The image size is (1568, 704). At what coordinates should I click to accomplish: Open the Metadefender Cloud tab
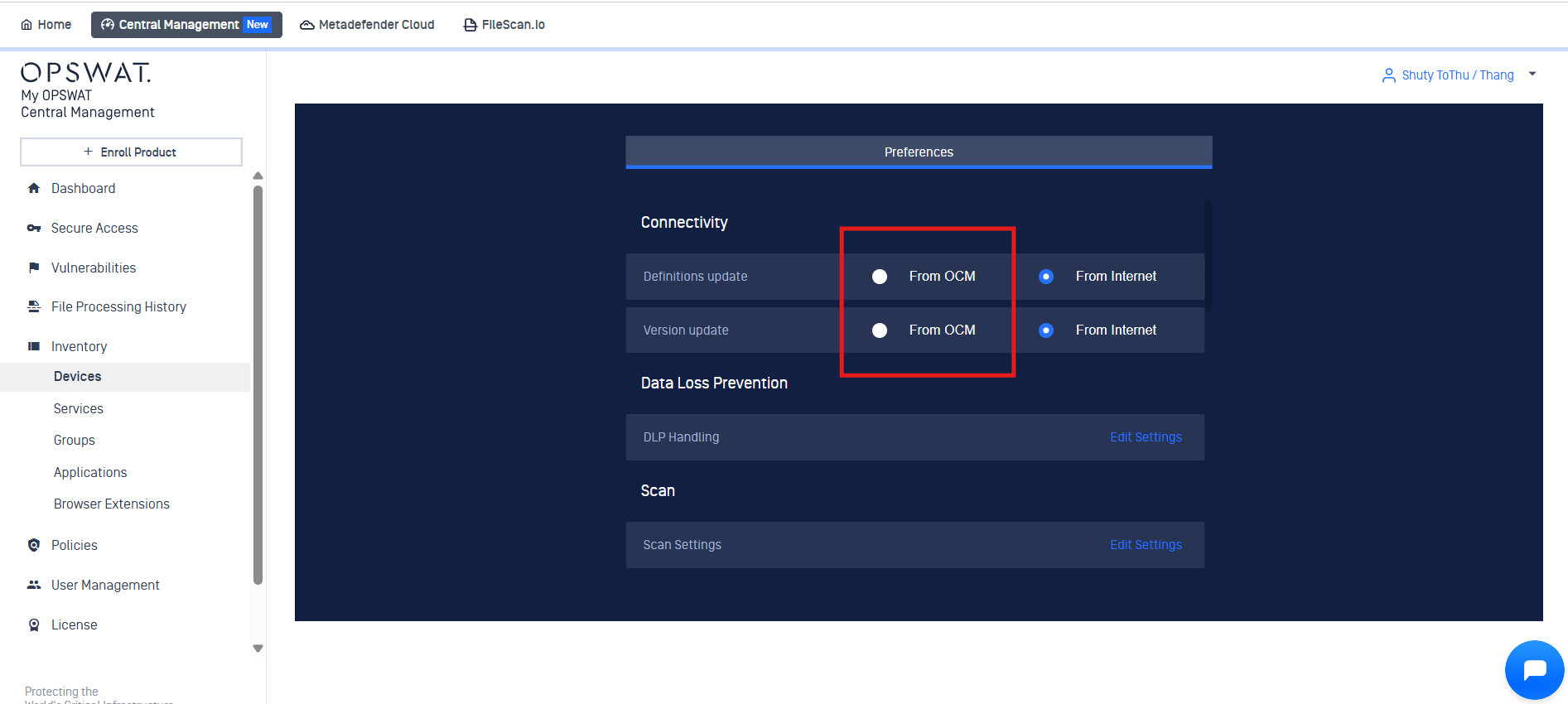point(367,25)
